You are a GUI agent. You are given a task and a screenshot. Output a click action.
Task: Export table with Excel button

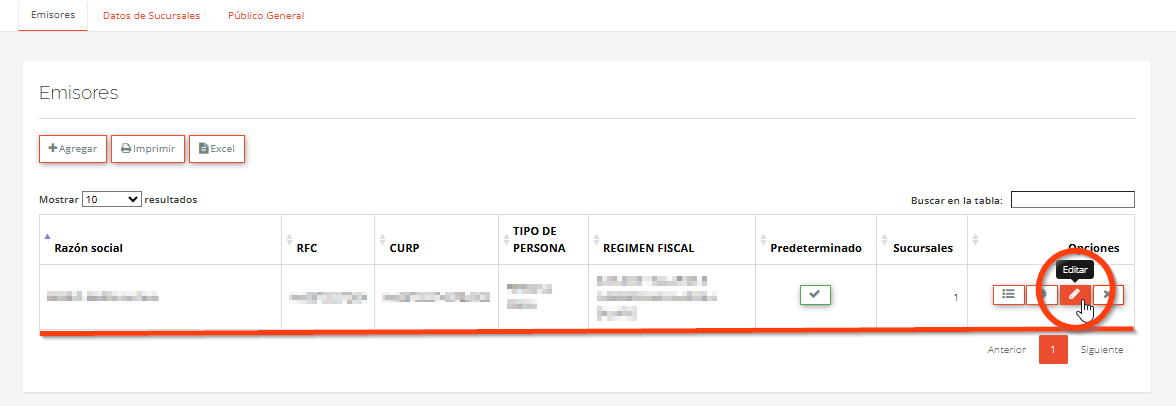point(217,149)
